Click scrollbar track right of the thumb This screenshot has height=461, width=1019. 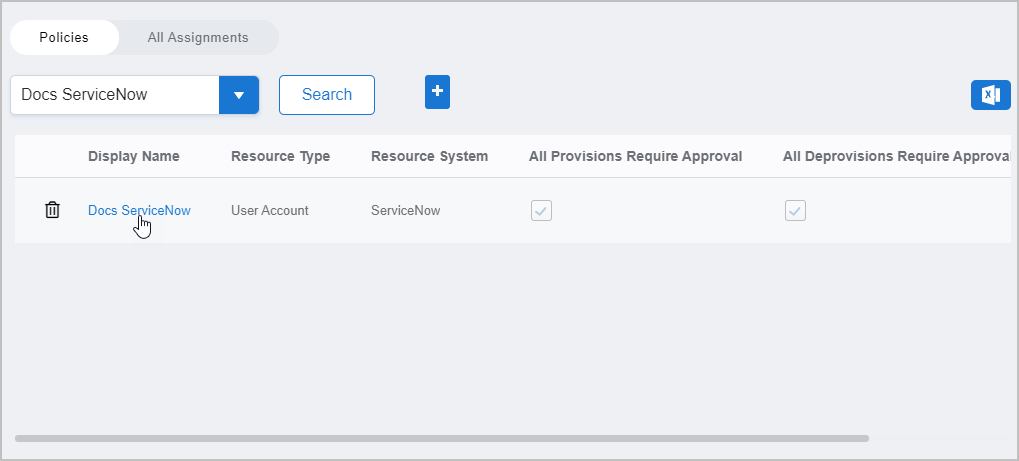[938, 438]
